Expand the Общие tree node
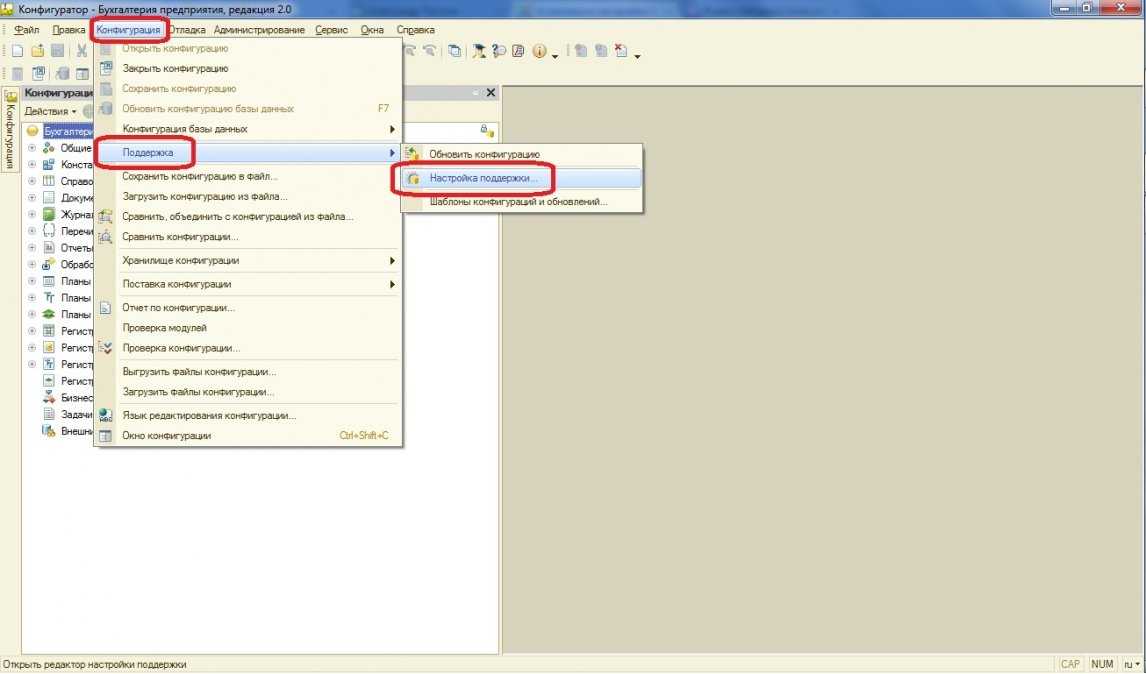Image resolution: width=1146 pixels, height=674 pixels. (x=32, y=148)
